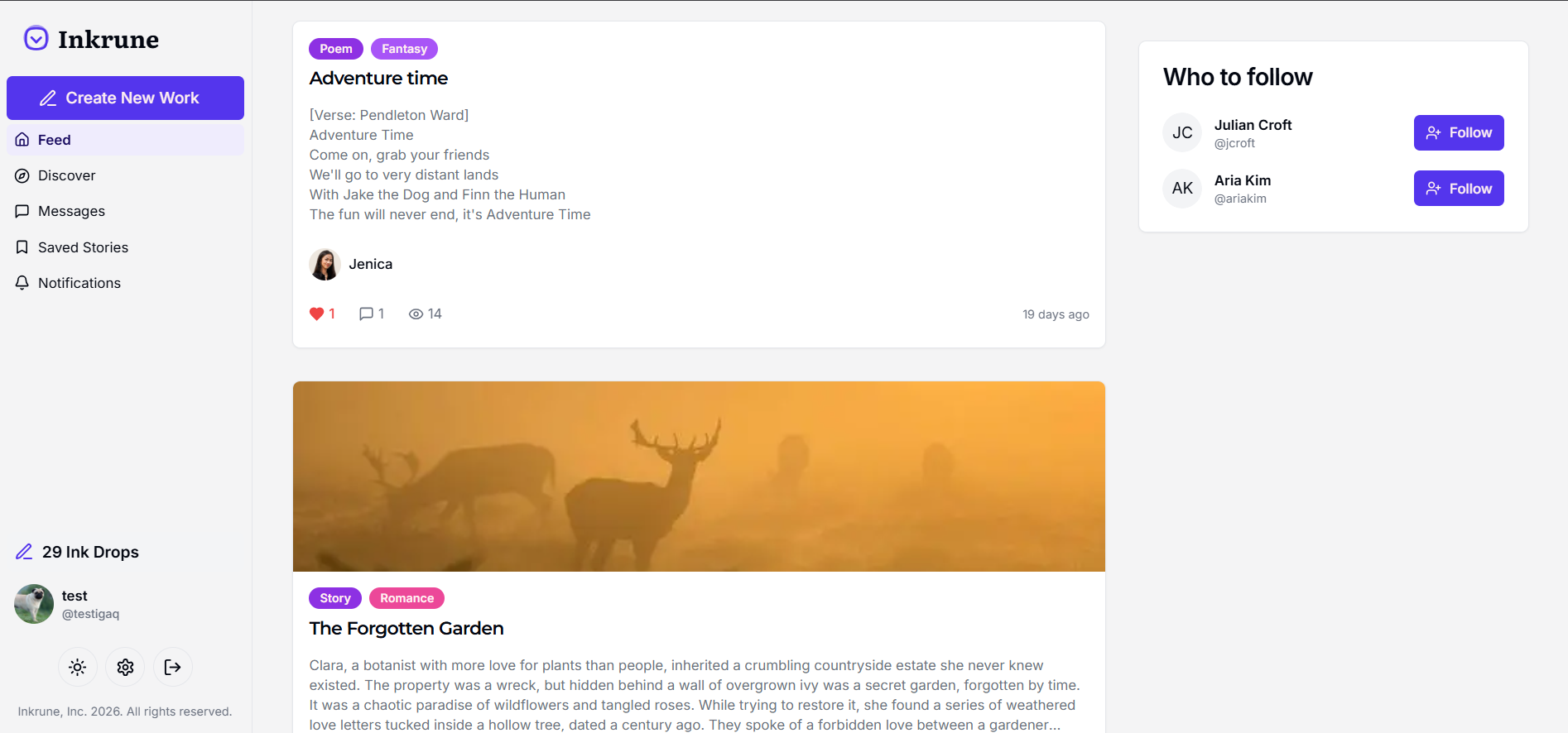The height and width of the screenshot is (733, 1568).
Task: Open Notifications bell item
Action: pos(125,283)
